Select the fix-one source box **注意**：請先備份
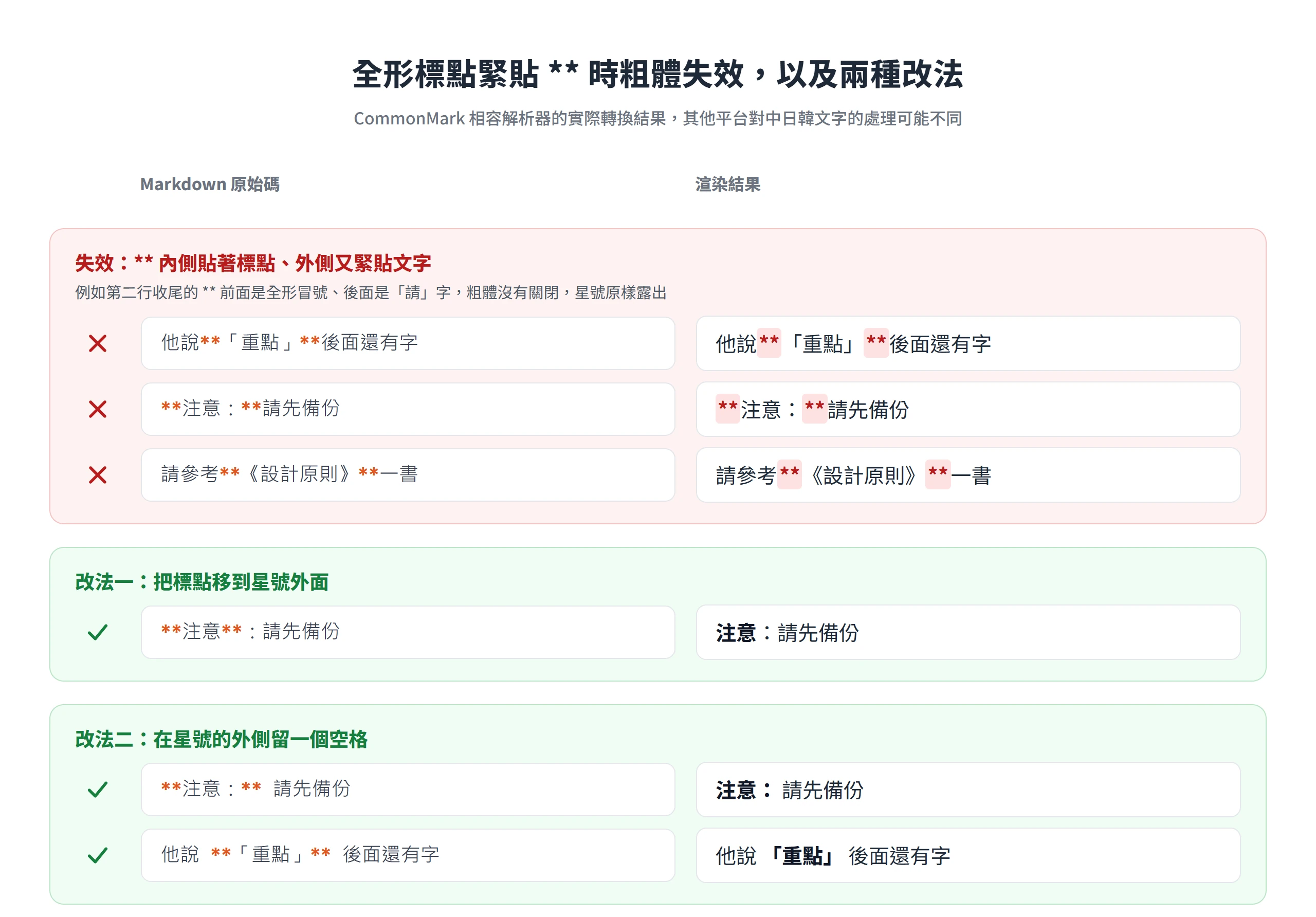This screenshot has height=917, width=1316. 408,632
